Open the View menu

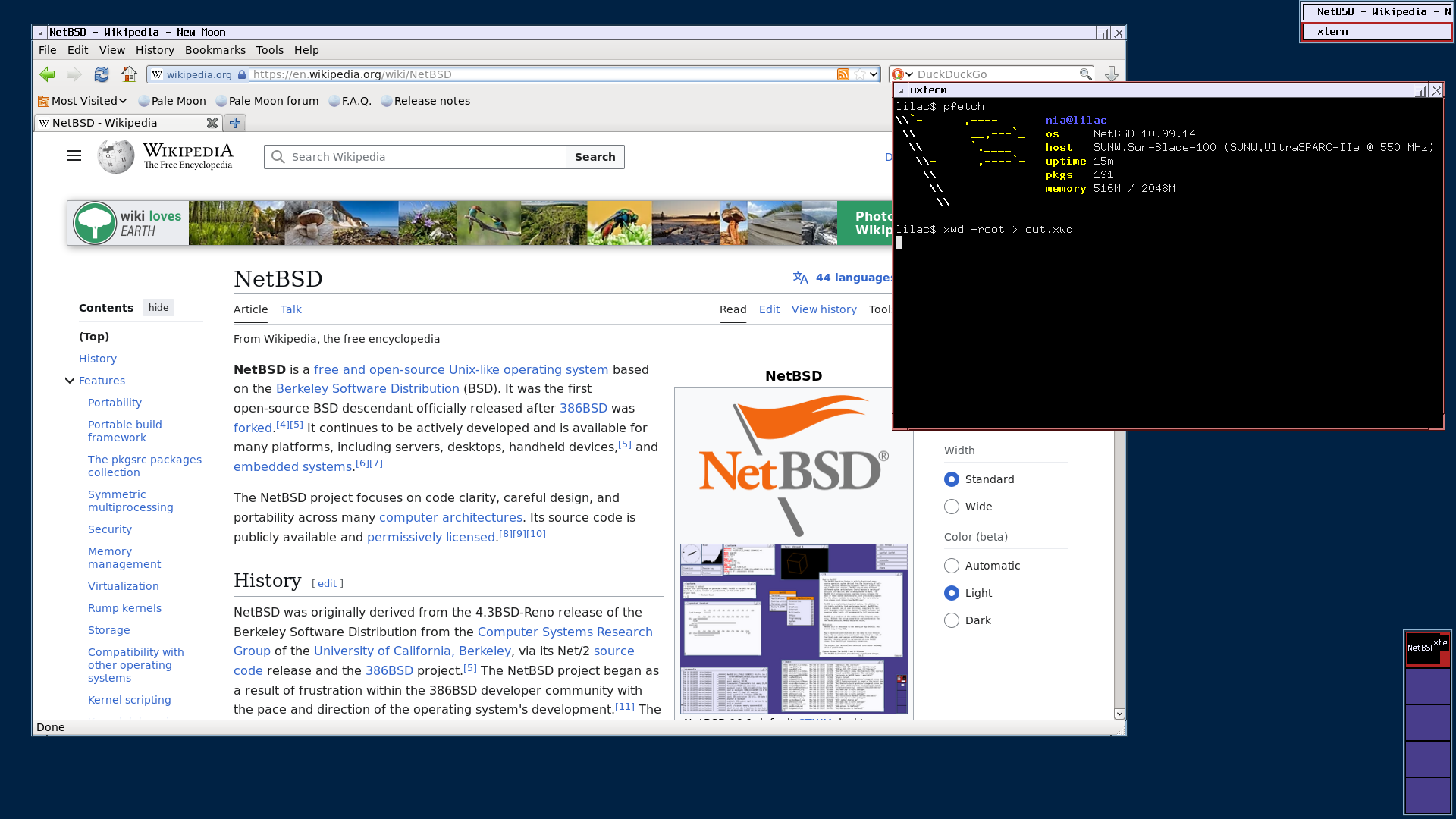[x=112, y=50]
